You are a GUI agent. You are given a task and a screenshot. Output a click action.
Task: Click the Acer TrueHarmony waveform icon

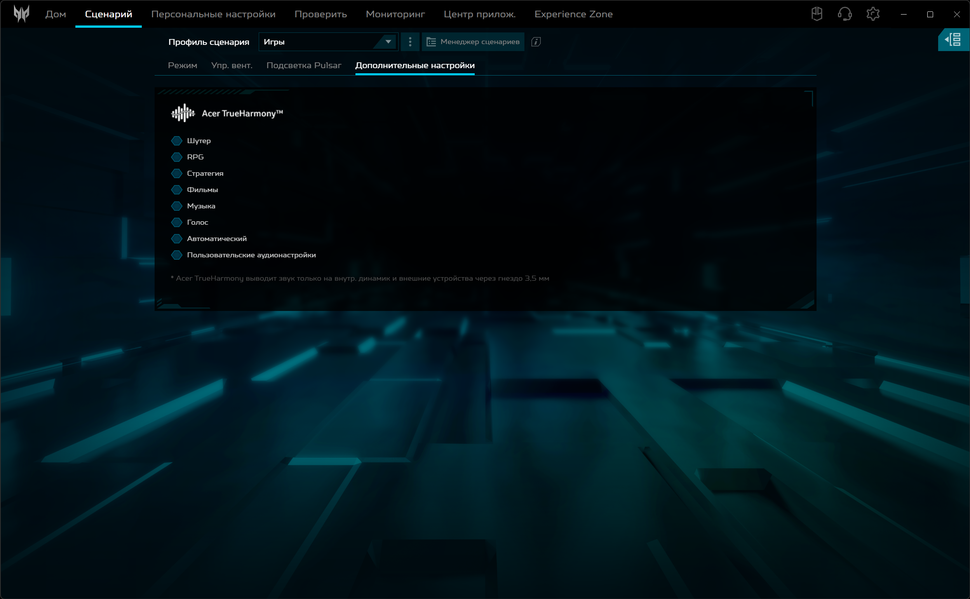(183, 113)
